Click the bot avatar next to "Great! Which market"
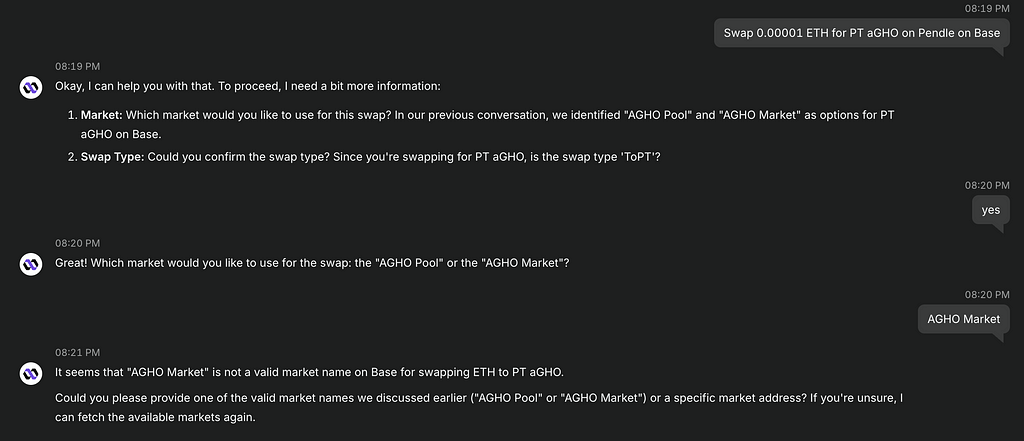The image size is (1024, 441). (31, 264)
